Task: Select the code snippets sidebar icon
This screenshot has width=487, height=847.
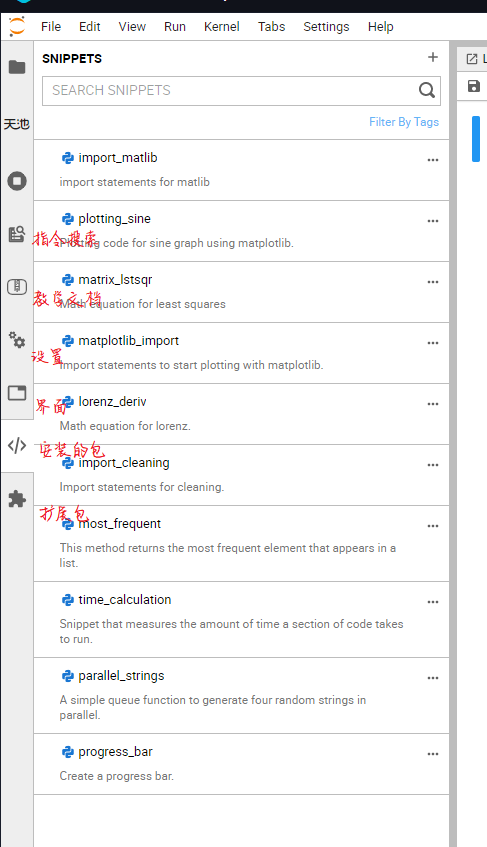Action: pos(17,446)
